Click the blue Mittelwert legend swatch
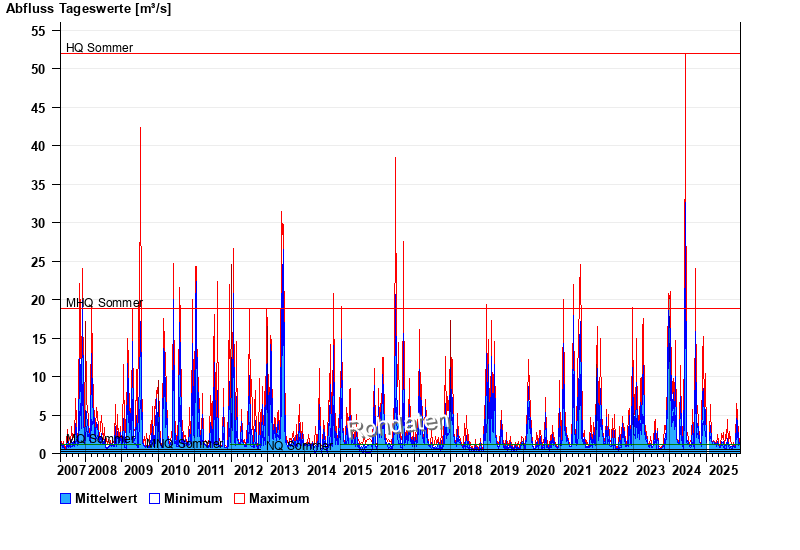Image resolution: width=800 pixels, height=550 pixels. tap(66, 498)
